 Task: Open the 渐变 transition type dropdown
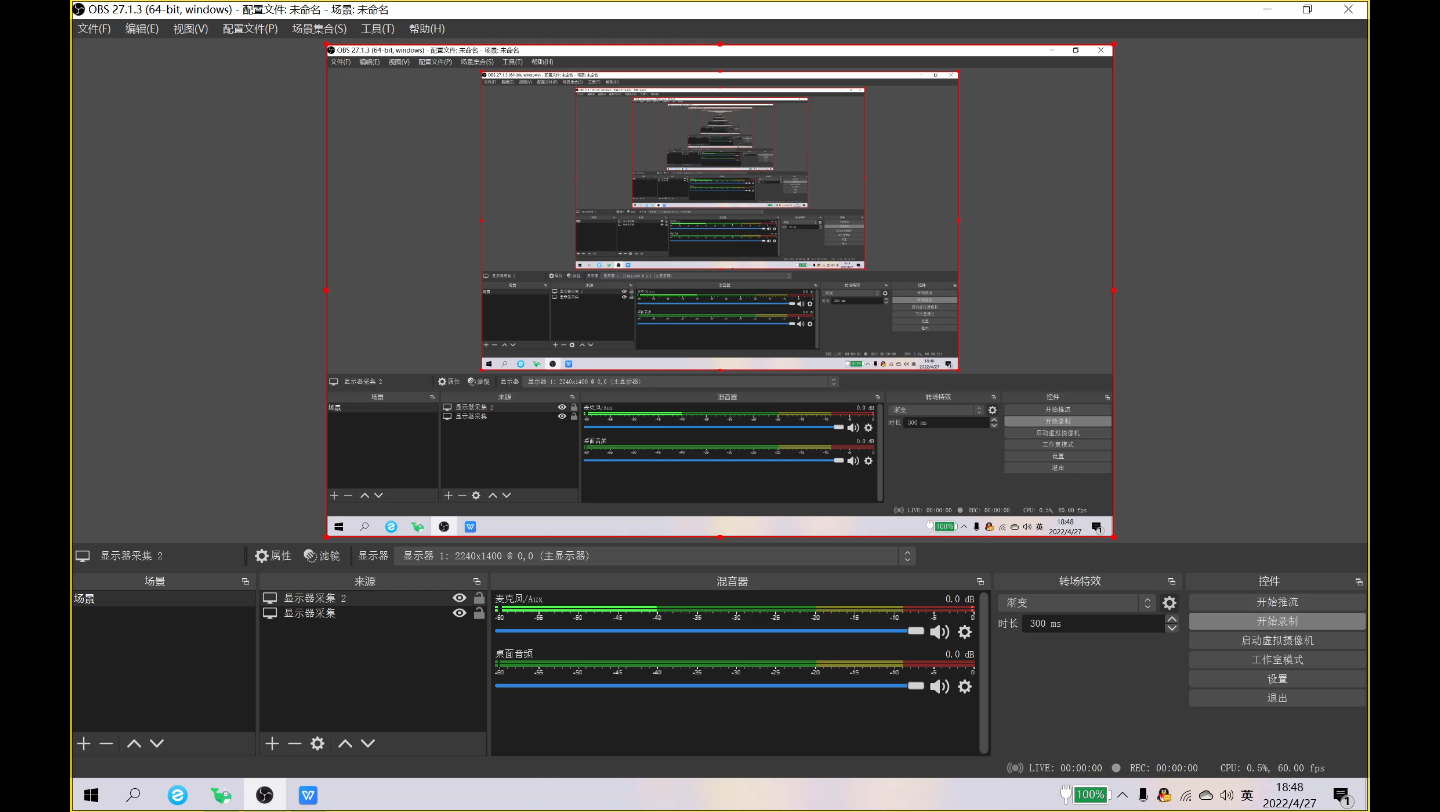[x=1077, y=603]
